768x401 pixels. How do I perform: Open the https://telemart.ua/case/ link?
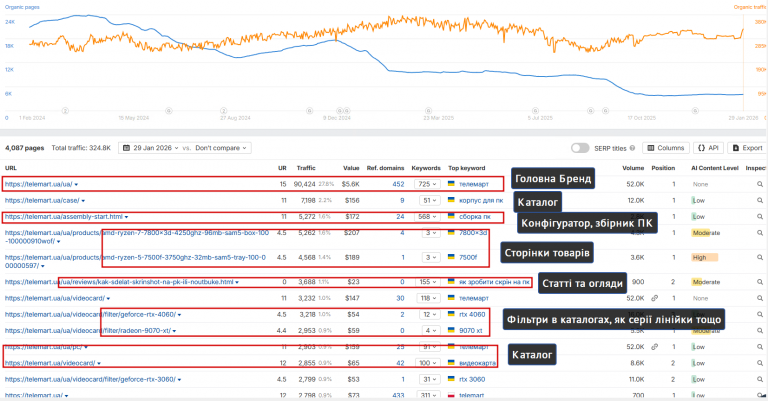tap(42, 200)
